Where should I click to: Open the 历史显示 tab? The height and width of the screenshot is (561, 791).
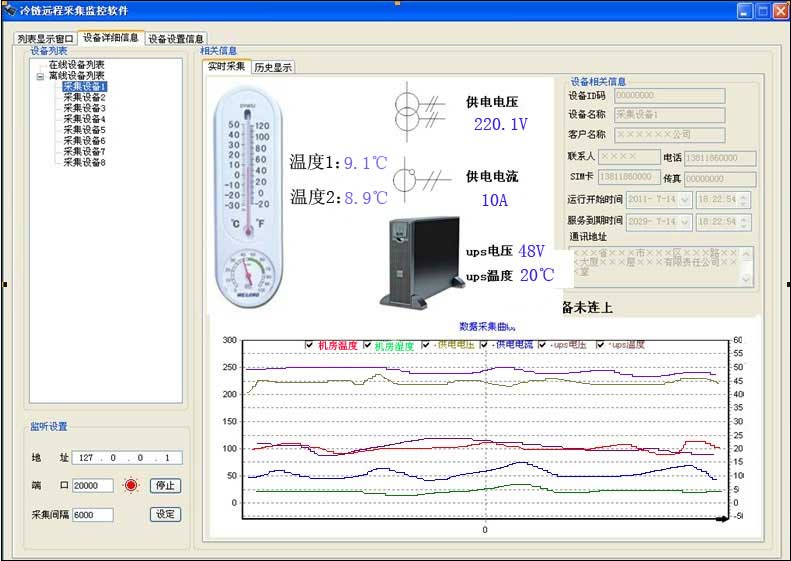[273, 68]
